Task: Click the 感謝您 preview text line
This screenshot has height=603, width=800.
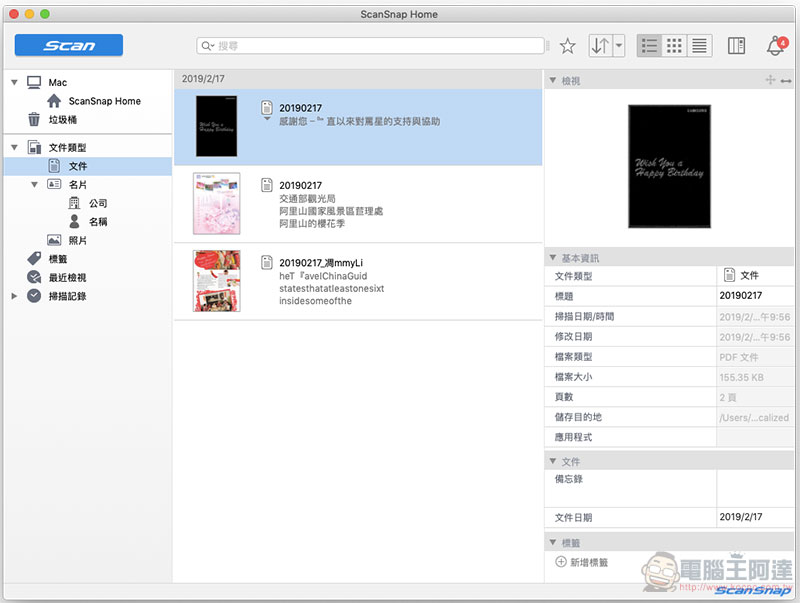Action: pyautogui.click(x=359, y=121)
